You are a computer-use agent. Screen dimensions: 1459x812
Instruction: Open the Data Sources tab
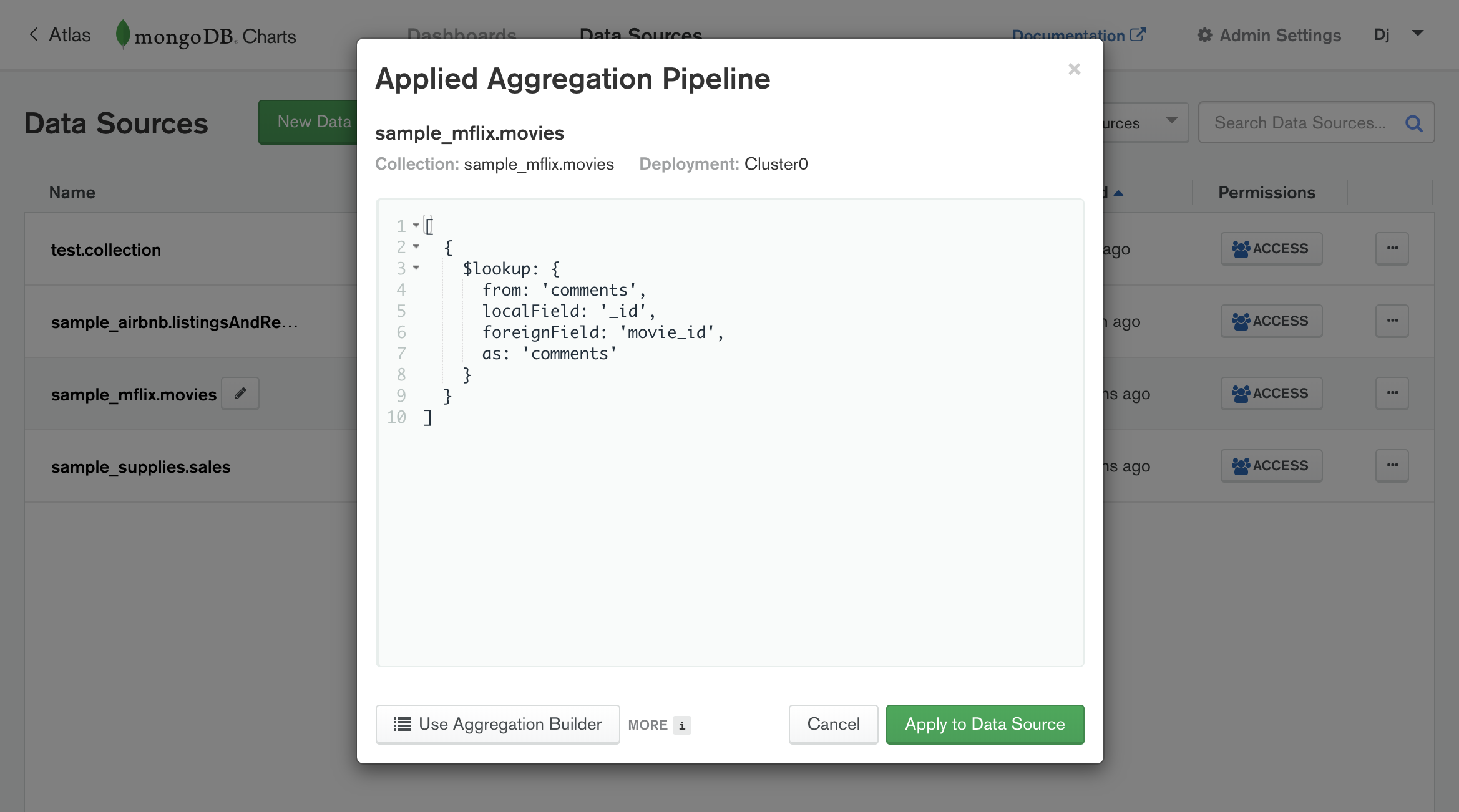641,36
